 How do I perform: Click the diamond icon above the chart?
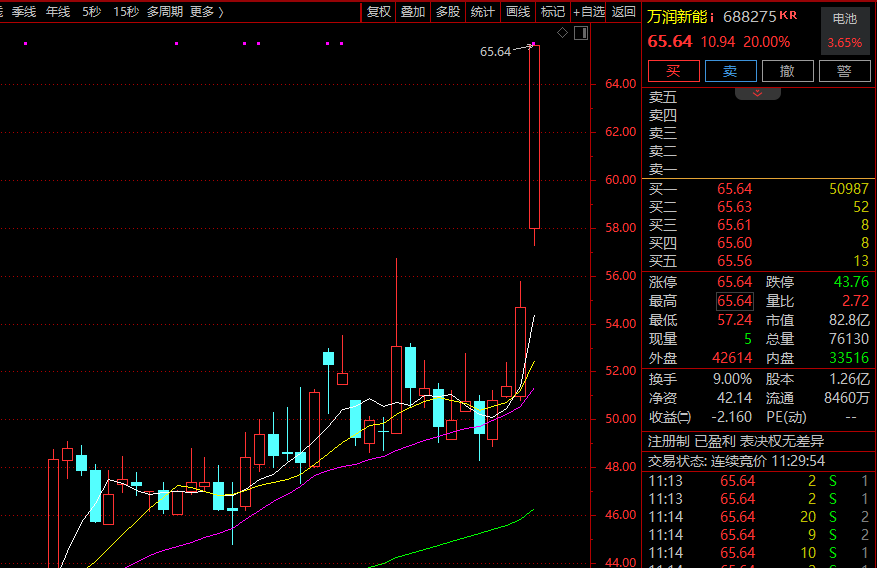[x=562, y=33]
